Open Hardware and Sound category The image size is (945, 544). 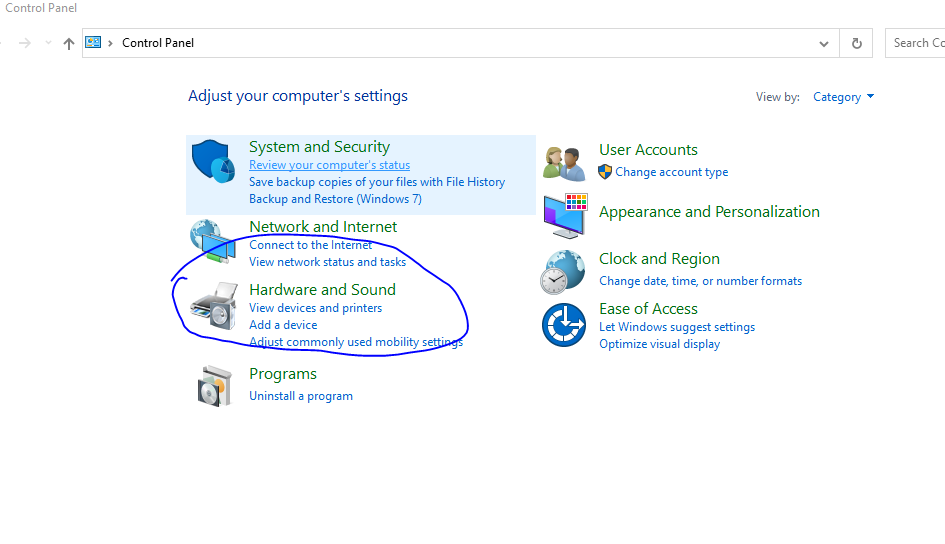click(x=322, y=289)
